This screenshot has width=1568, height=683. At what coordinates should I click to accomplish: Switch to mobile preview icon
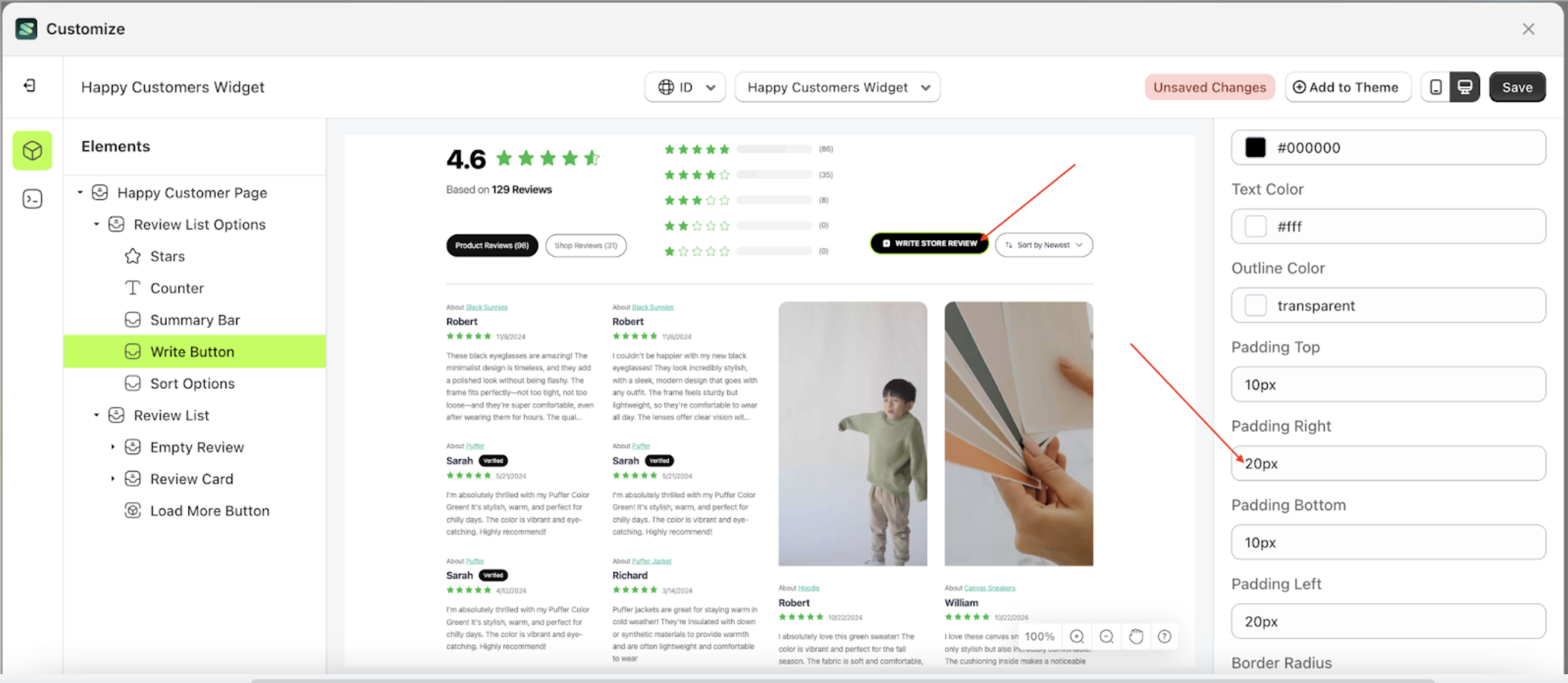point(1436,87)
